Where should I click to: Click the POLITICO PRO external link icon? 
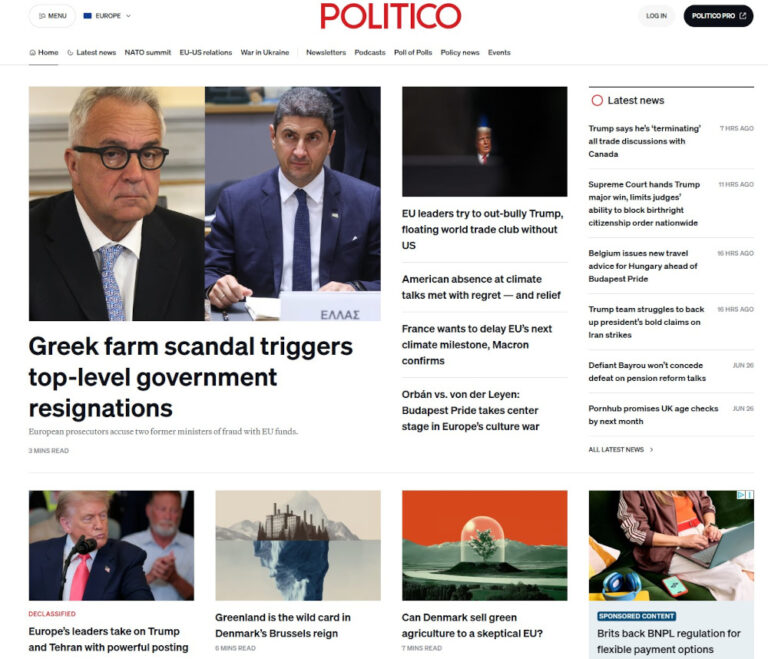click(x=743, y=16)
